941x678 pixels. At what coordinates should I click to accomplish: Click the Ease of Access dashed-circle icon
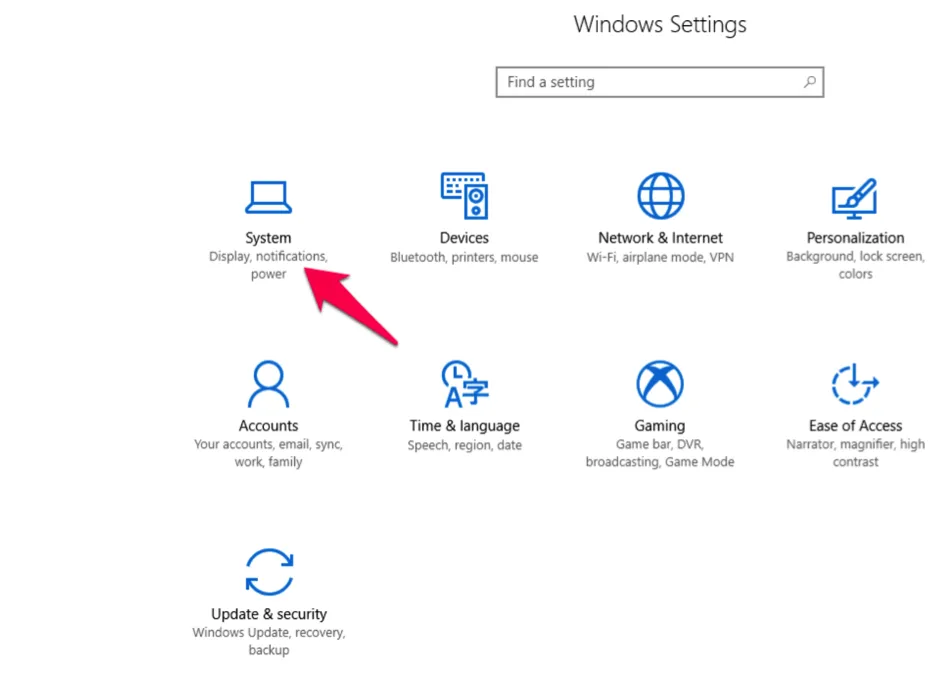855,383
